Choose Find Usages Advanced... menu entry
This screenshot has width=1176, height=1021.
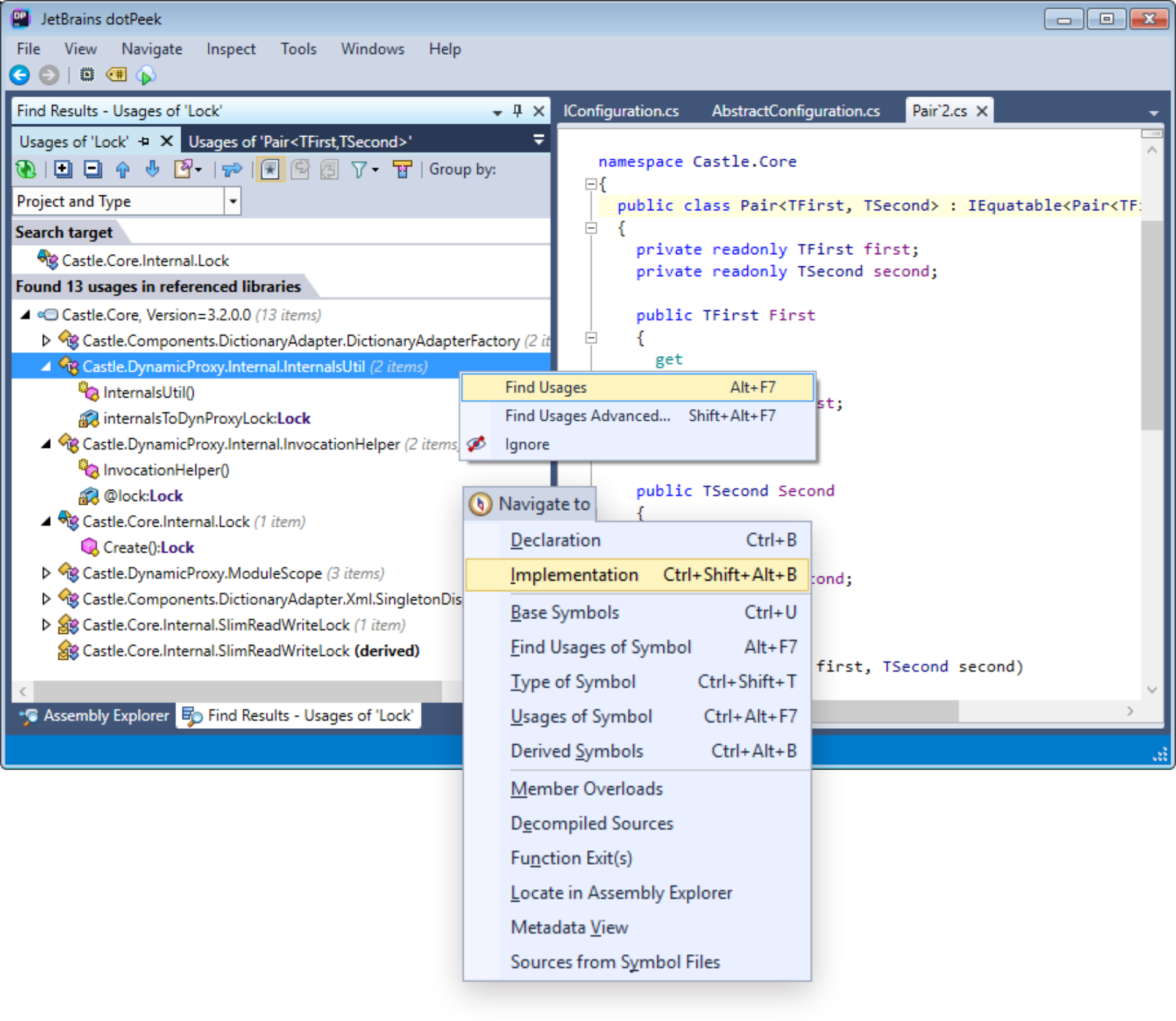pos(638,416)
